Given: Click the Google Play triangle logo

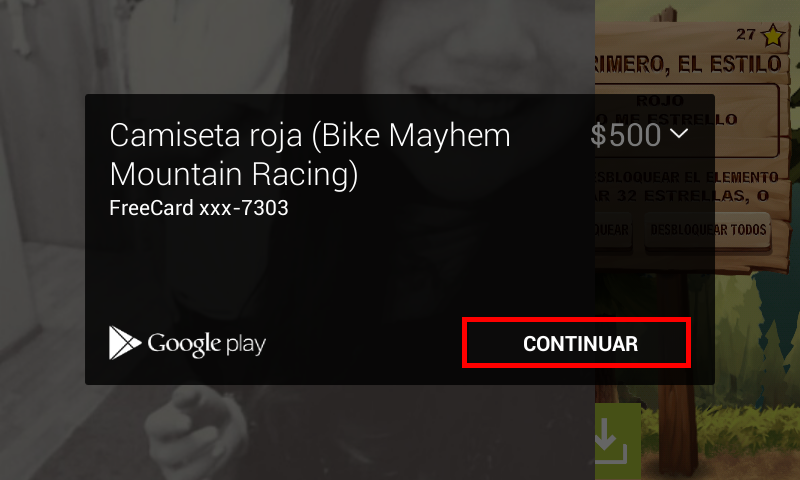Looking at the screenshot, I should tap(124, 343).
